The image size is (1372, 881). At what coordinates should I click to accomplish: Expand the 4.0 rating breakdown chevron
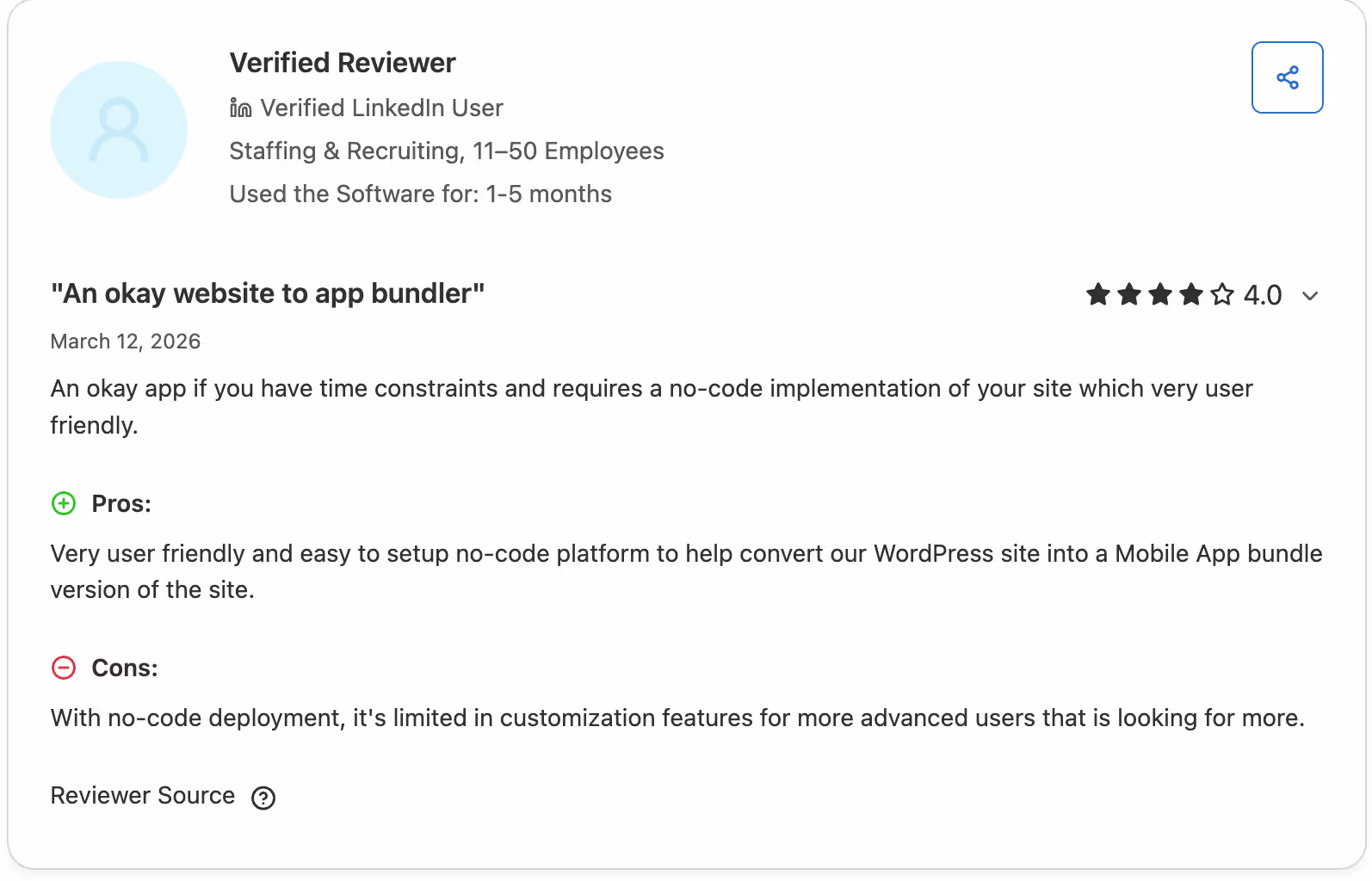click(x=1310, y=296)
